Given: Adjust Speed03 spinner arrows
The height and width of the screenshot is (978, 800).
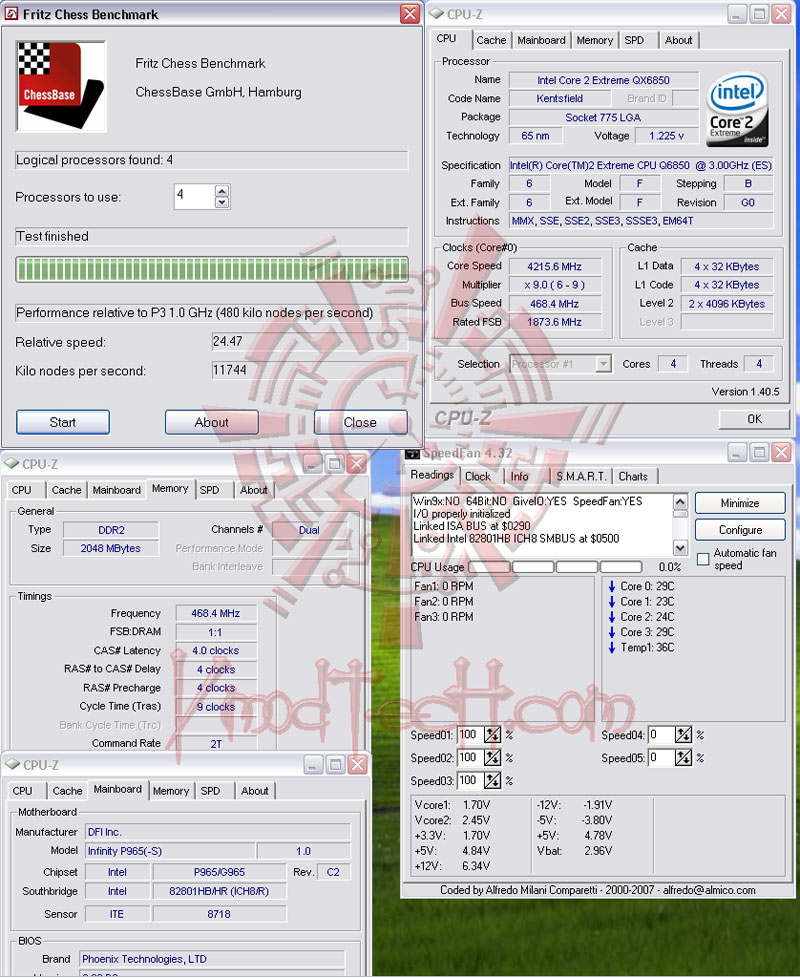Looking at the screenshot, I should [x=493, y=780].
